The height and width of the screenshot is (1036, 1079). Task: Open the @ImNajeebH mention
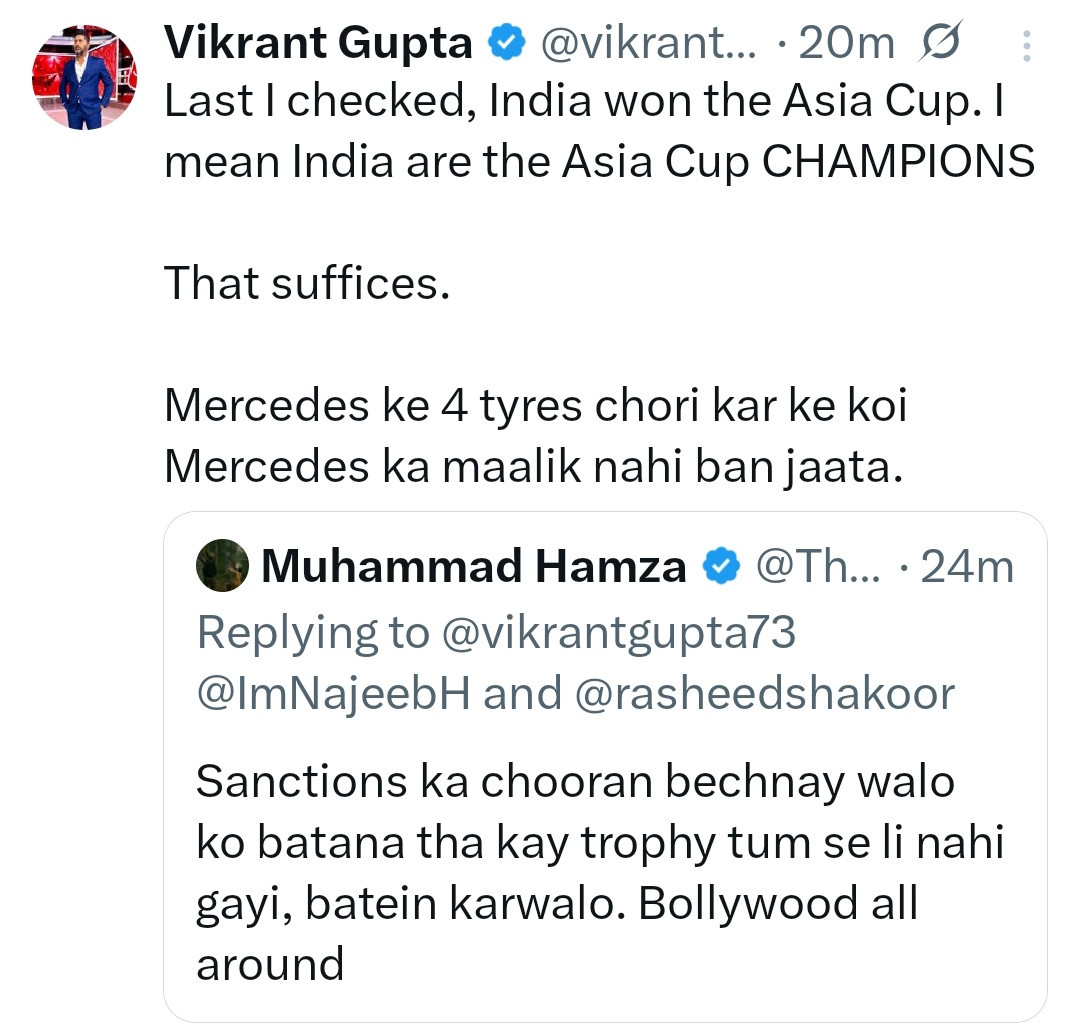(334, 693)
